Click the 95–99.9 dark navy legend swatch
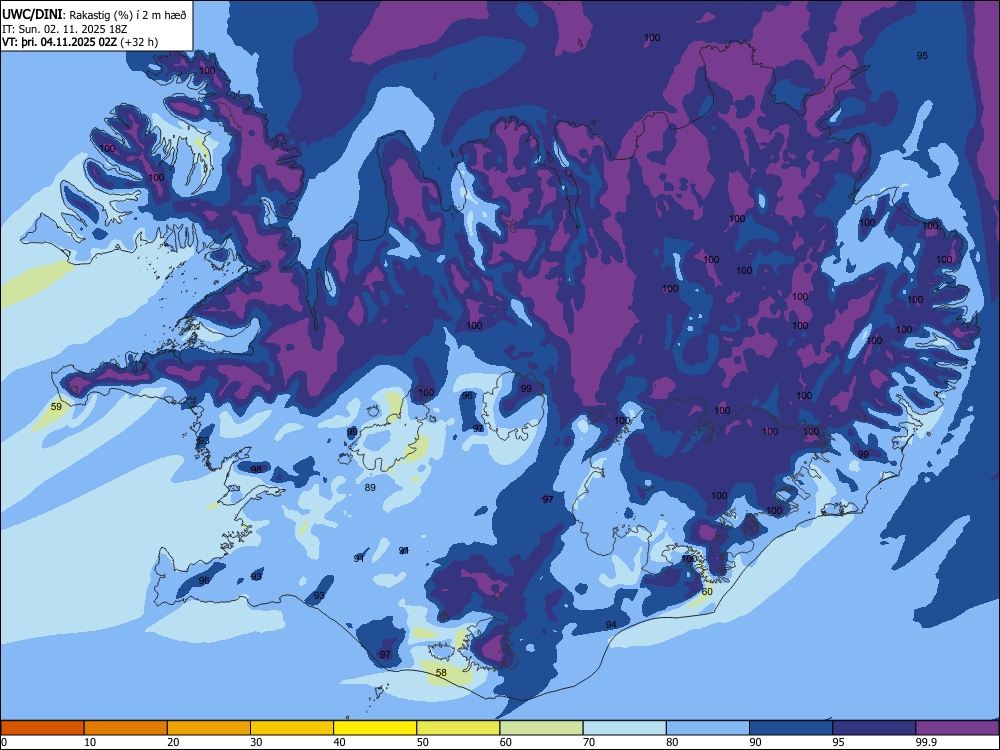1000x750 pixels. click(x=874, y=728)
